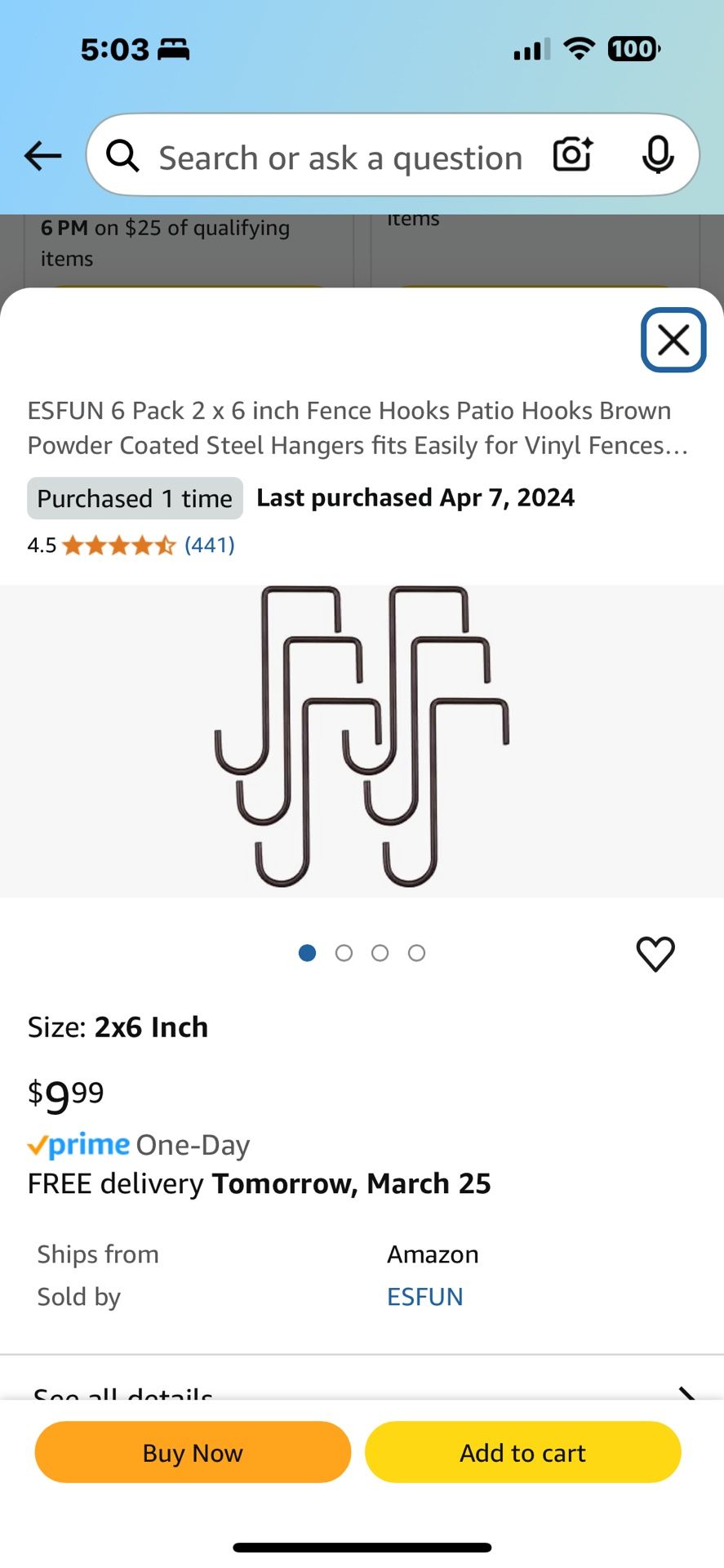The width and height of the screenshot is (724, 1568).
Task: Open the 441 reviews link
Action: coord(210,546)
